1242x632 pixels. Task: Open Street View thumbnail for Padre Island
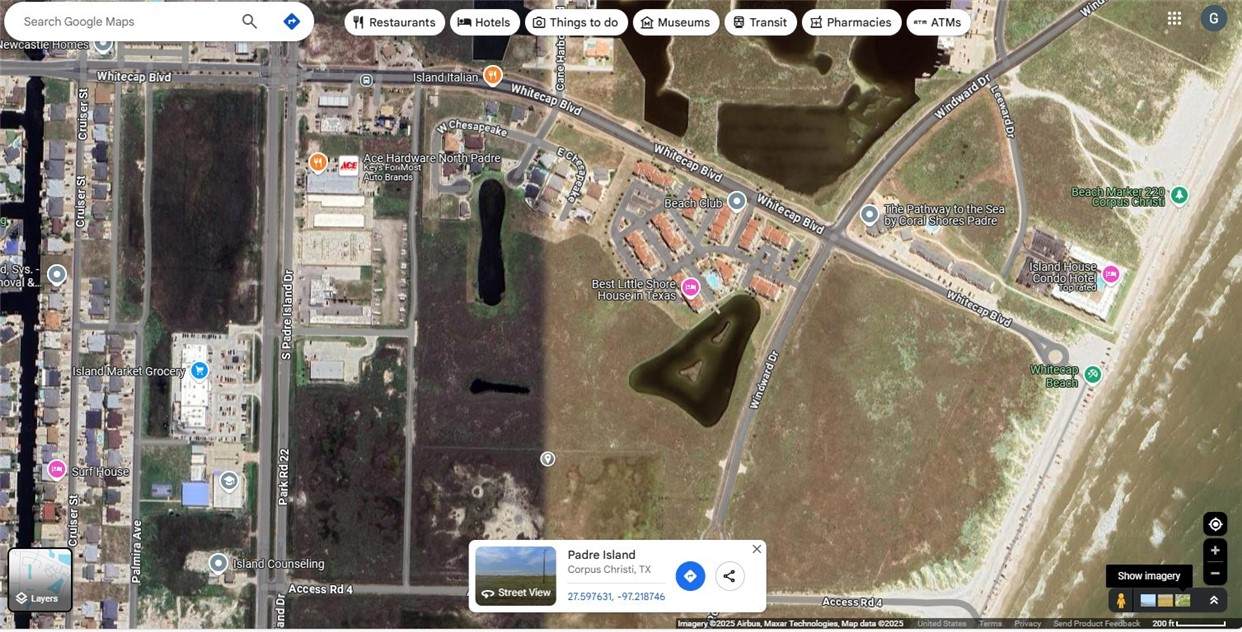point(515,576)
